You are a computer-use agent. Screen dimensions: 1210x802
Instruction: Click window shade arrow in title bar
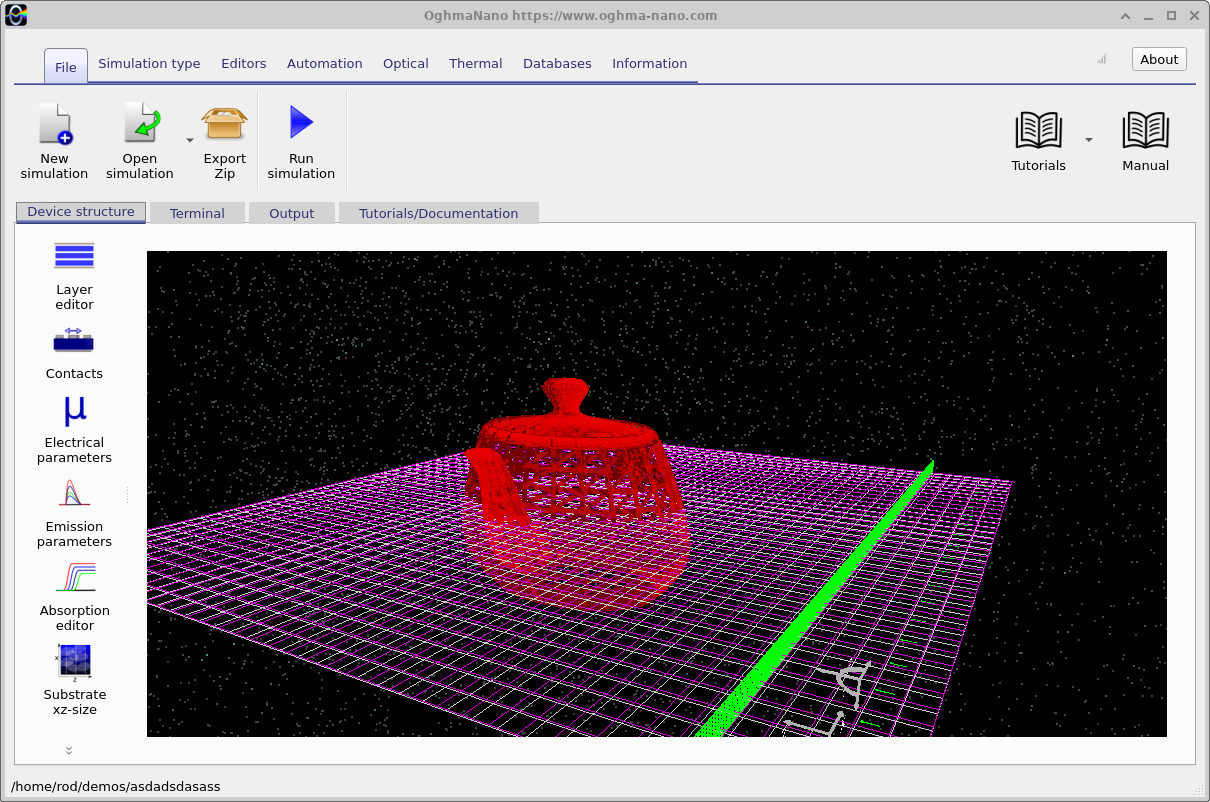pos(1123,15)
